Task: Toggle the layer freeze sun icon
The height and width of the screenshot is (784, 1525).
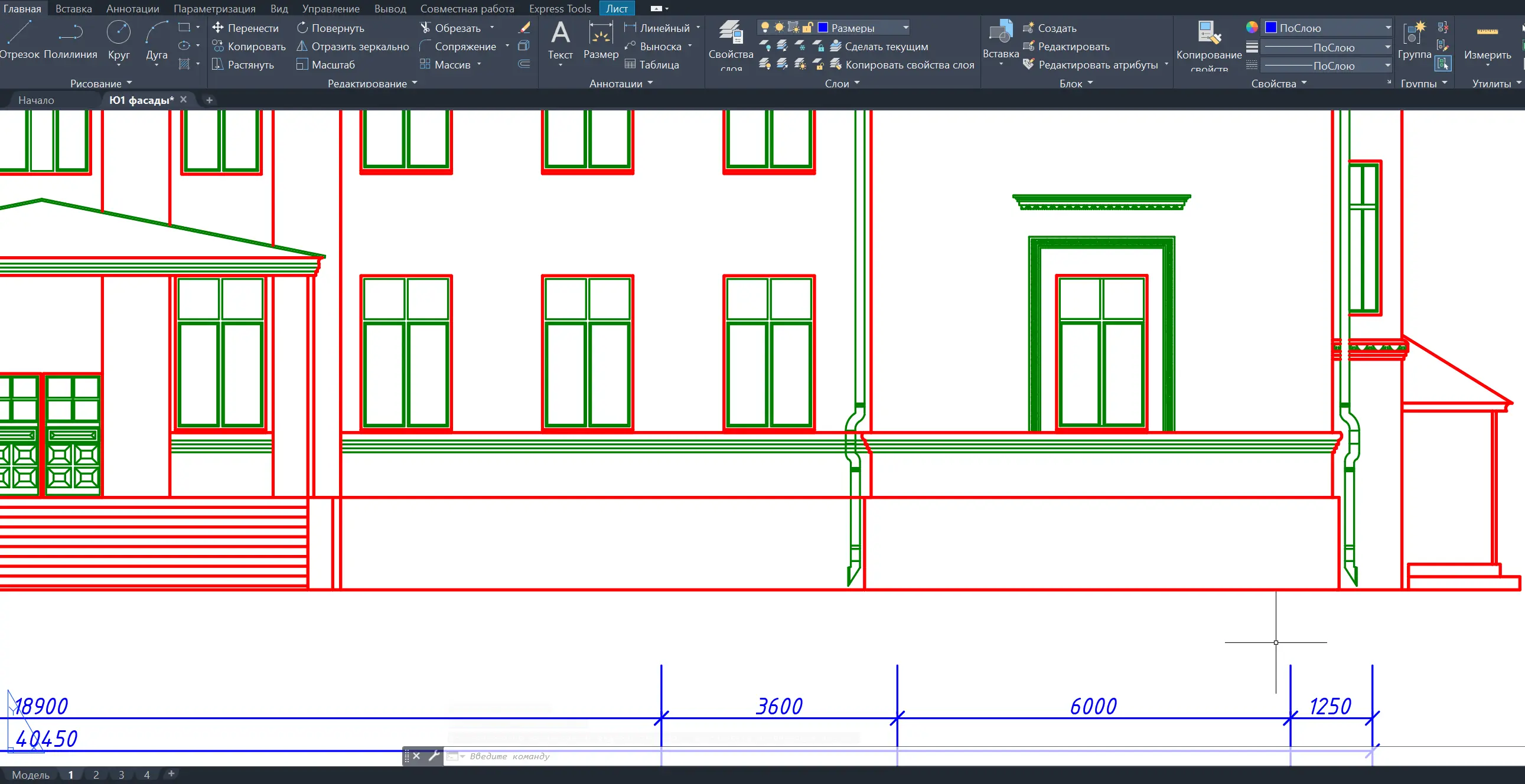Action: pyautogui.click(x=779, y=27)
